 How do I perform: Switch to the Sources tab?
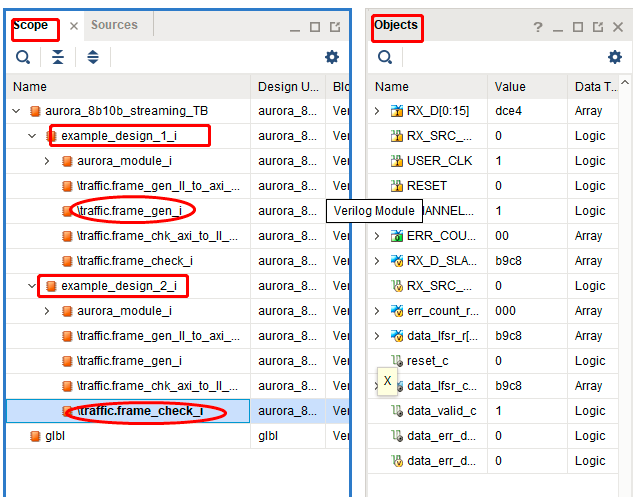tap(114, 25)
